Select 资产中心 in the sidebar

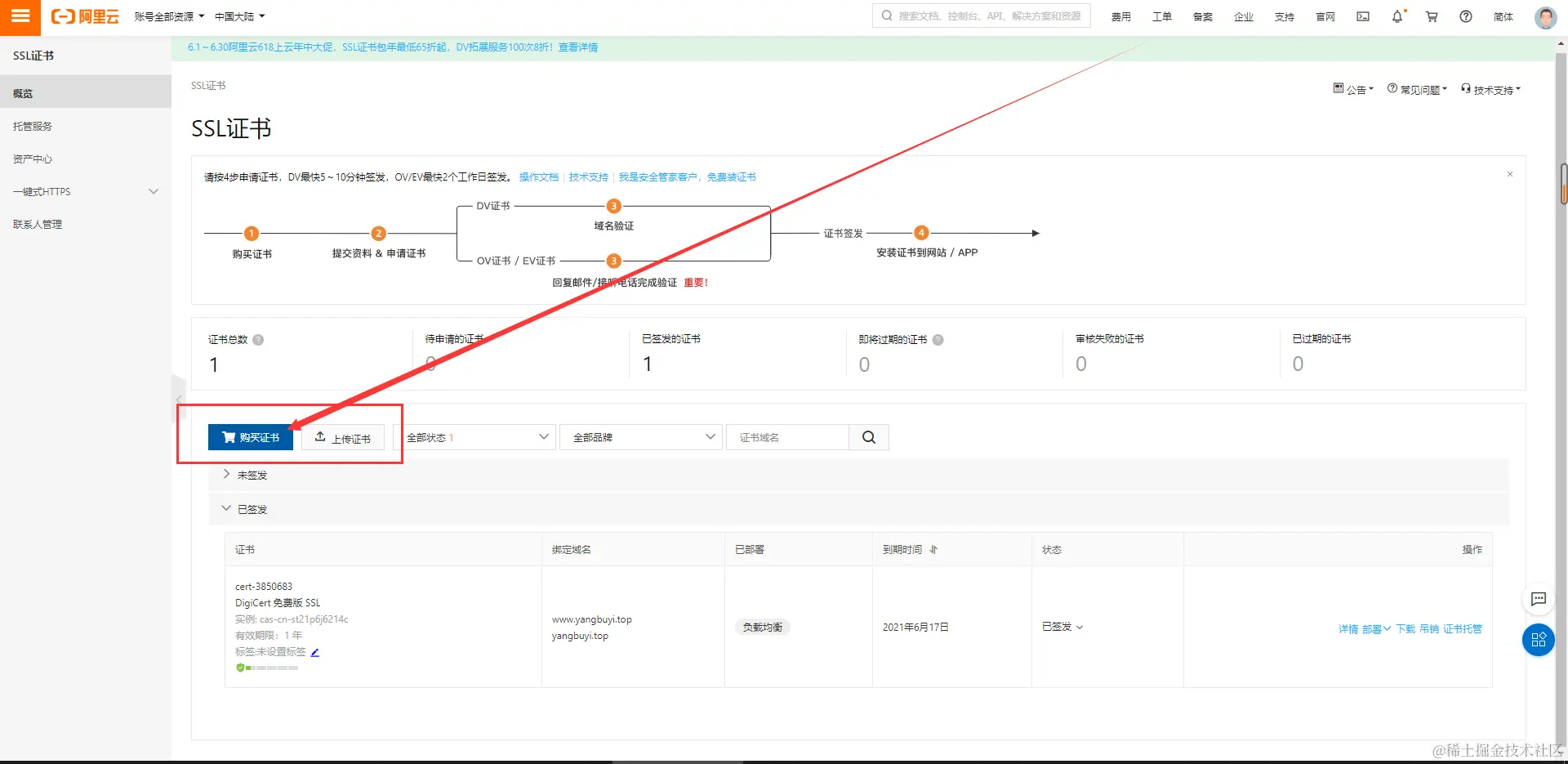(86, 159)
